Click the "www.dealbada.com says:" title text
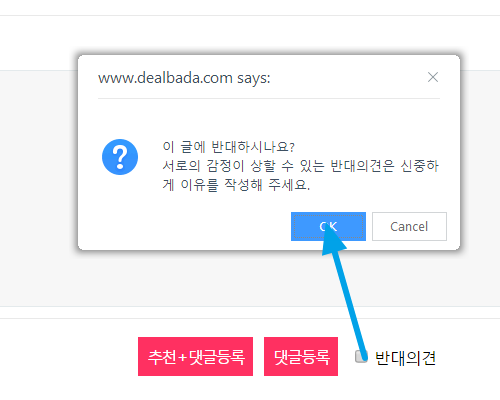The image size is (500, 400). 184,78
